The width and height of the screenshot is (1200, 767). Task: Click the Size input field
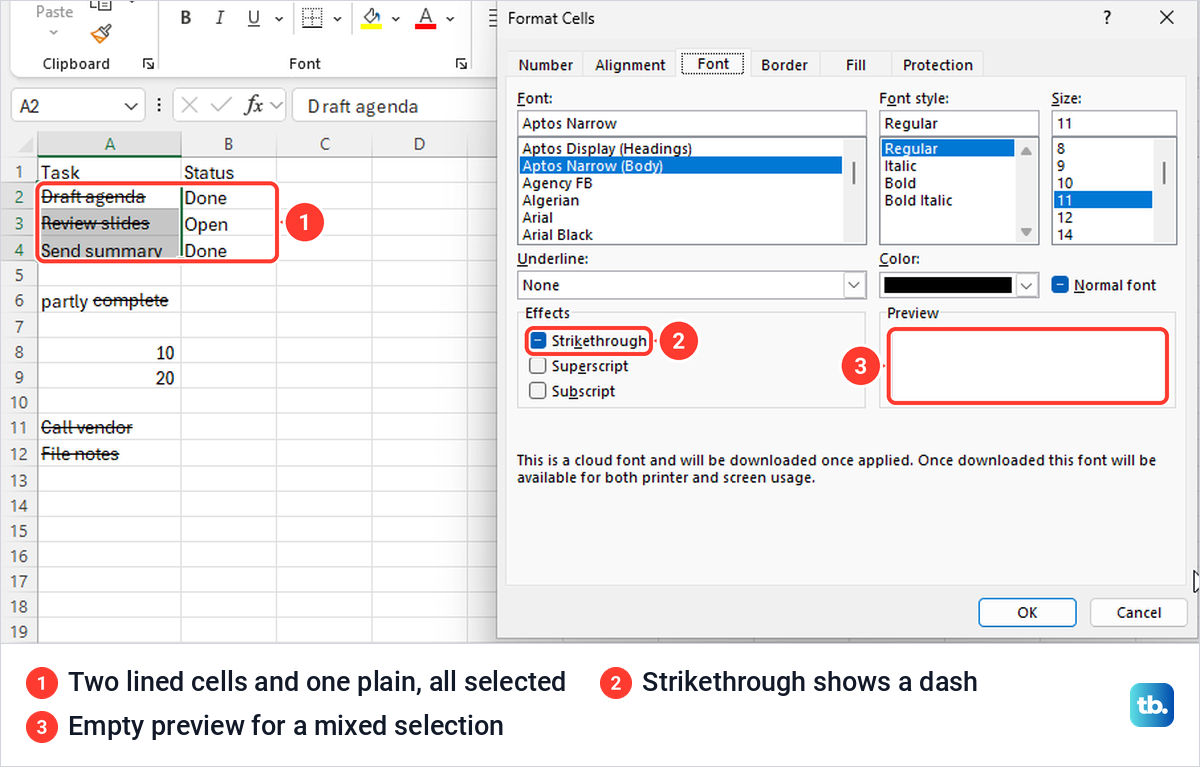click(x=1113, y=123)
